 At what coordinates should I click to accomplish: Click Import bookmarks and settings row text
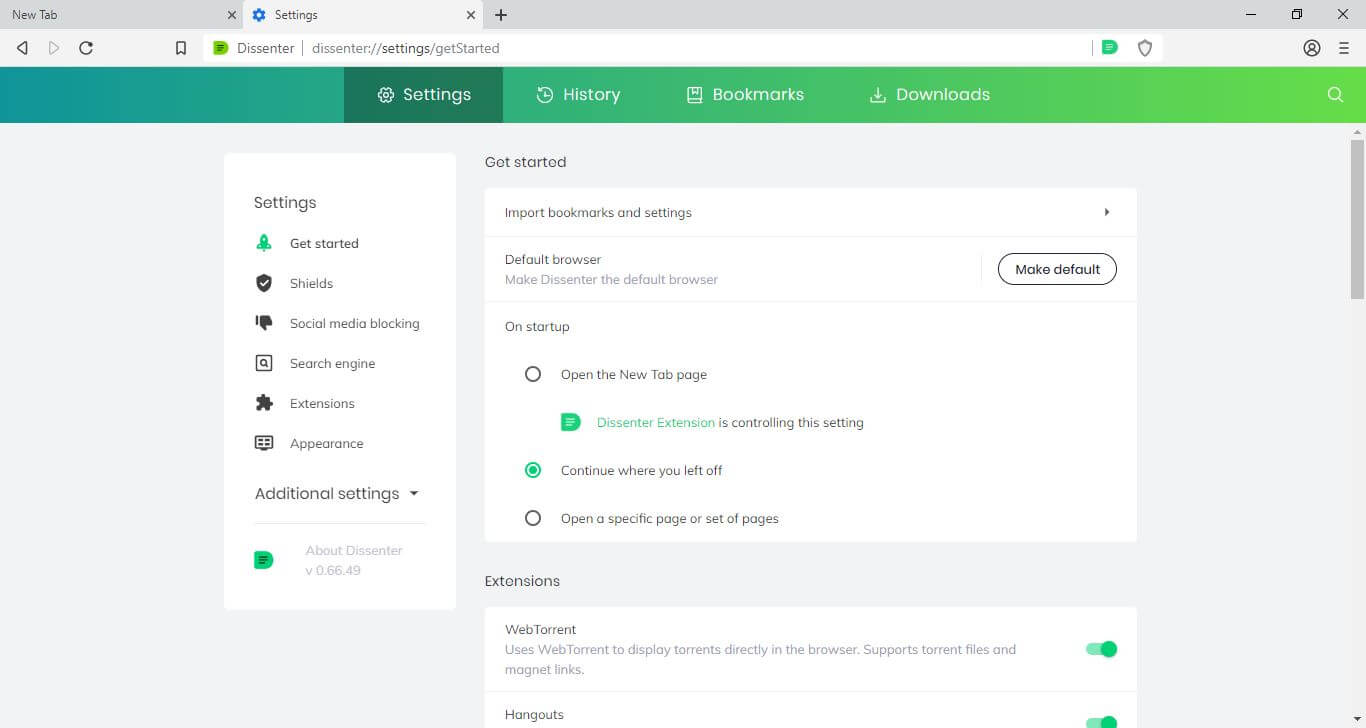(x=598, y=212)
